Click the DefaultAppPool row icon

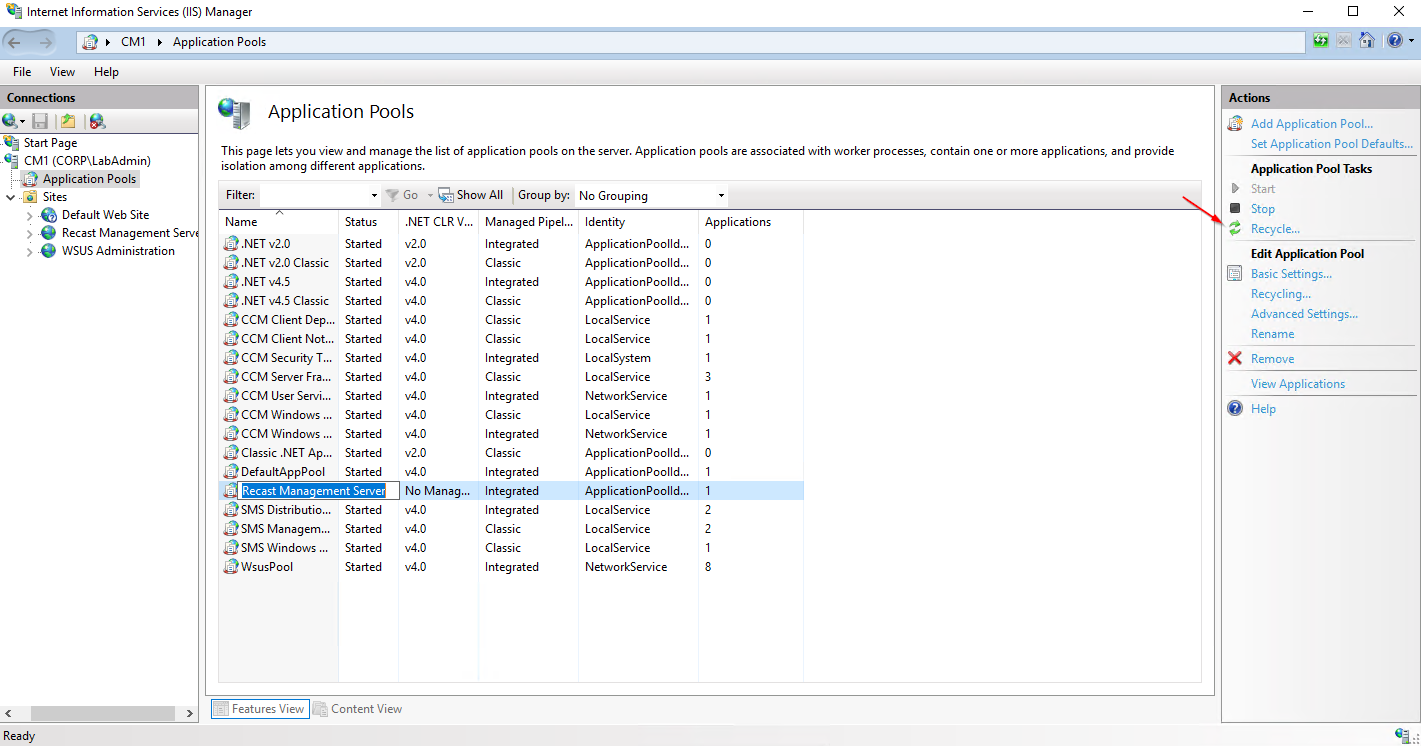232,472
